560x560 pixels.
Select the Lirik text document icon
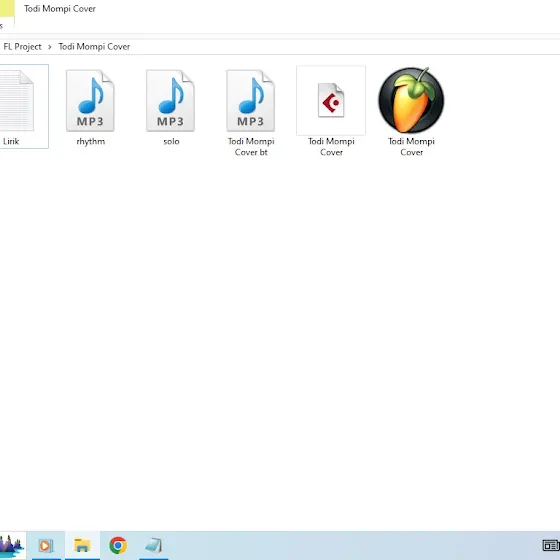(16, 100)
